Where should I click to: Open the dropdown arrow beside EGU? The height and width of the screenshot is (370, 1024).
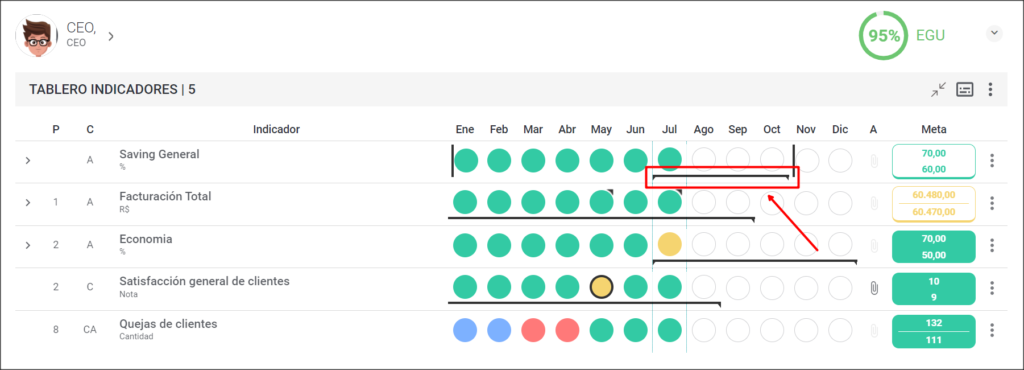click(994, 33)
